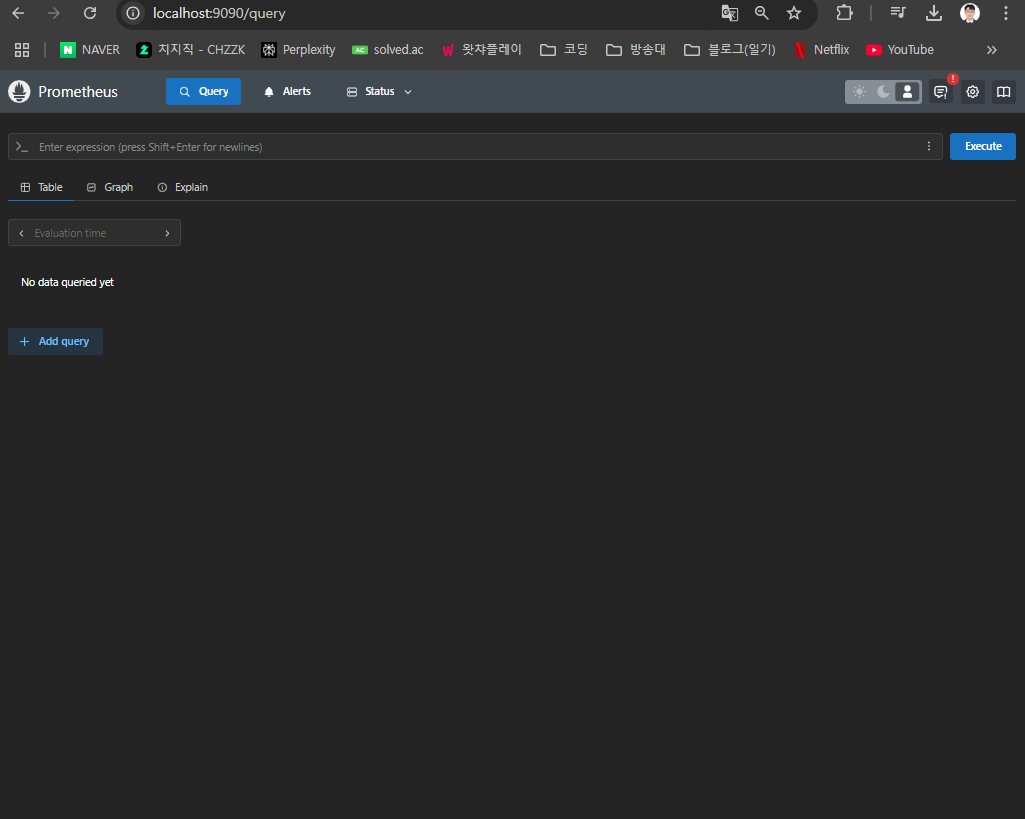This screenshot has height=819, width=1025.
Task: Open the expression options three-dot menu
Action: coord(929,146)
